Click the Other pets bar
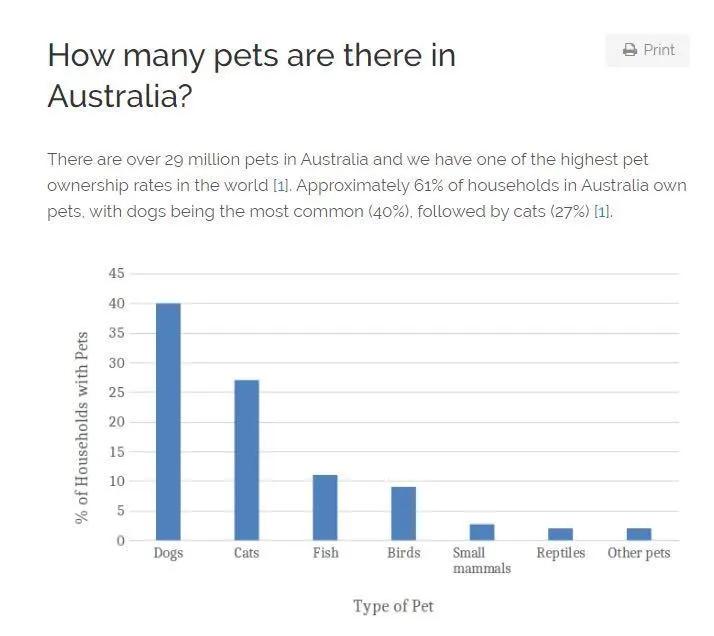The width and height of the screenshot is (714, 636). [x=638, y=534]
